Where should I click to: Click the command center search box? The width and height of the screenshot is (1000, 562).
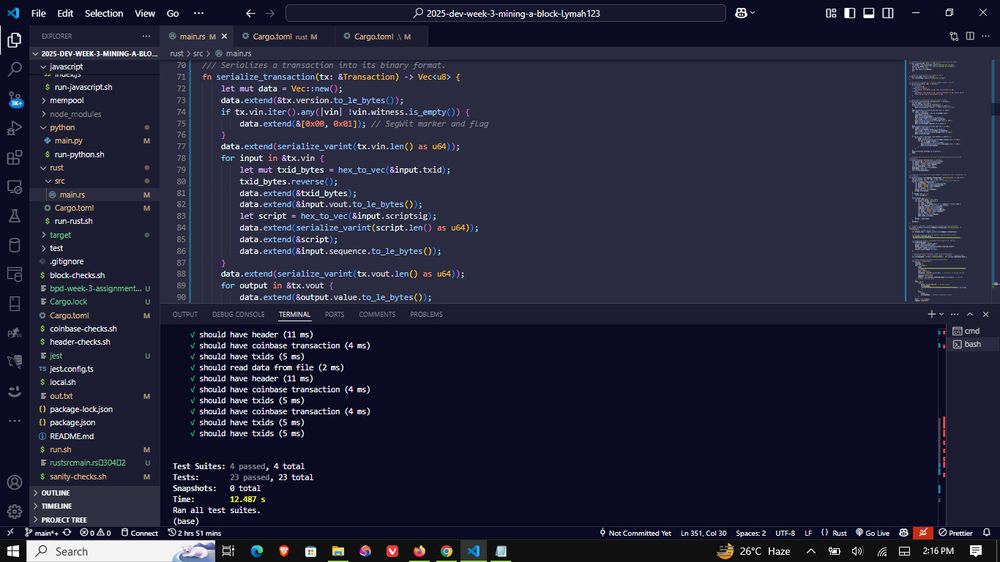[506, 13]
